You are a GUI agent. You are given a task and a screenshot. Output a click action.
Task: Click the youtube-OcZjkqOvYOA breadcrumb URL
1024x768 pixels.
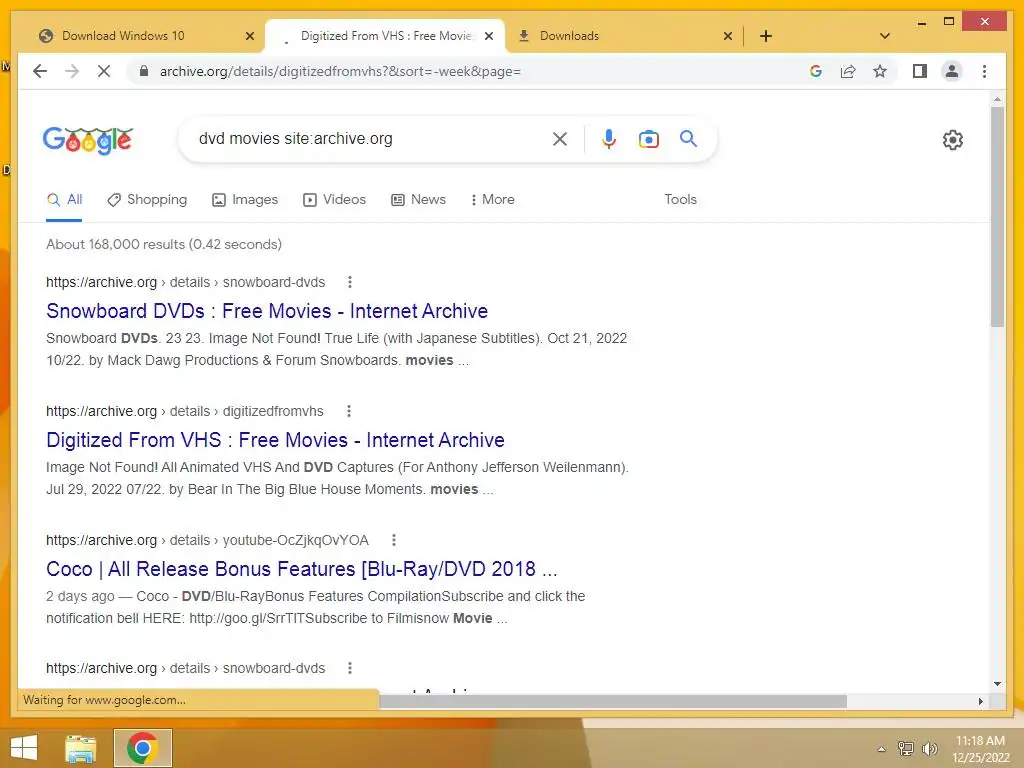[207, 540]
